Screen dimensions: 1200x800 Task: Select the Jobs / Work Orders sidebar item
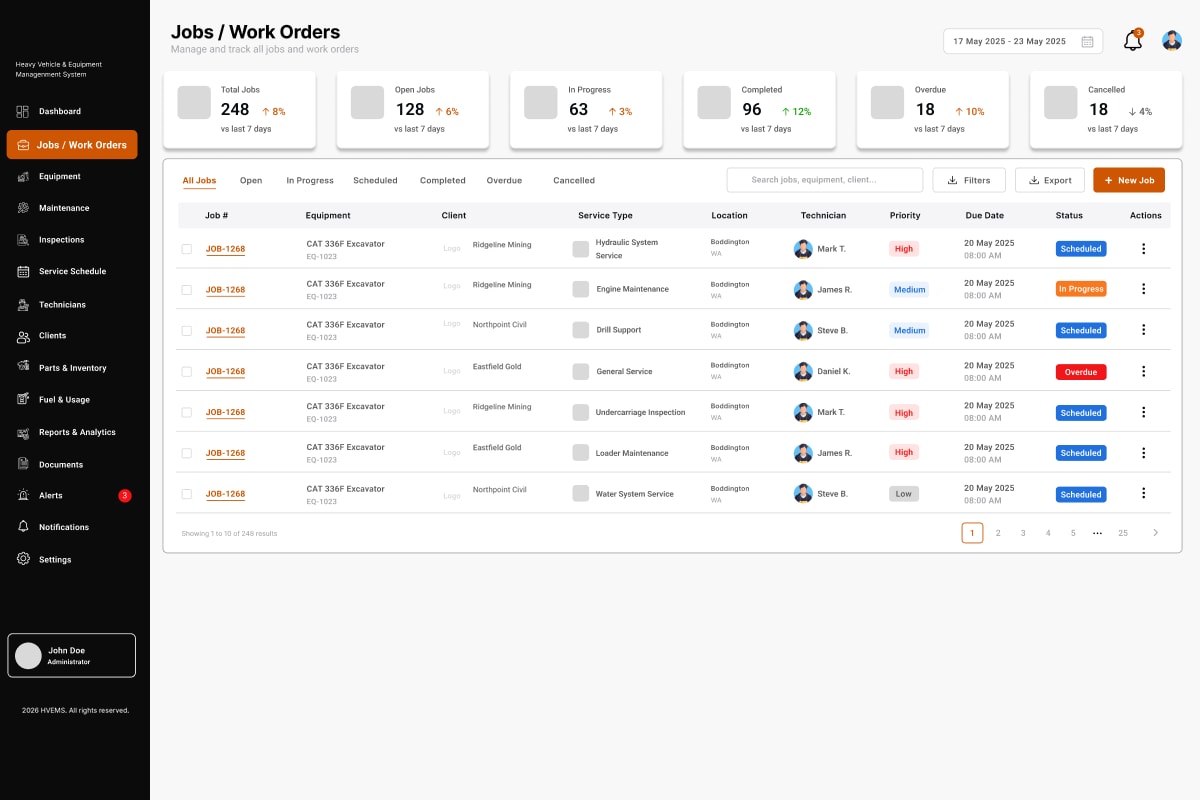tap(72, 145)
